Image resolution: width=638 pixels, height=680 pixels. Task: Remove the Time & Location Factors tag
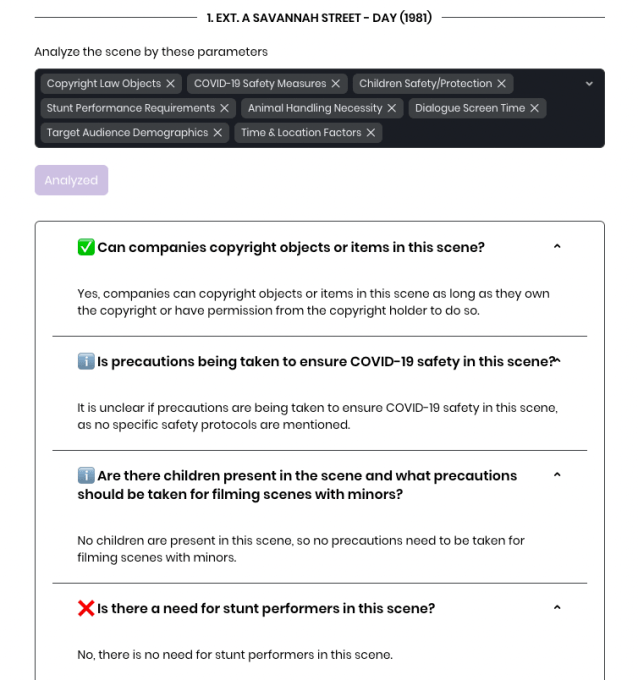click(371, 132)
